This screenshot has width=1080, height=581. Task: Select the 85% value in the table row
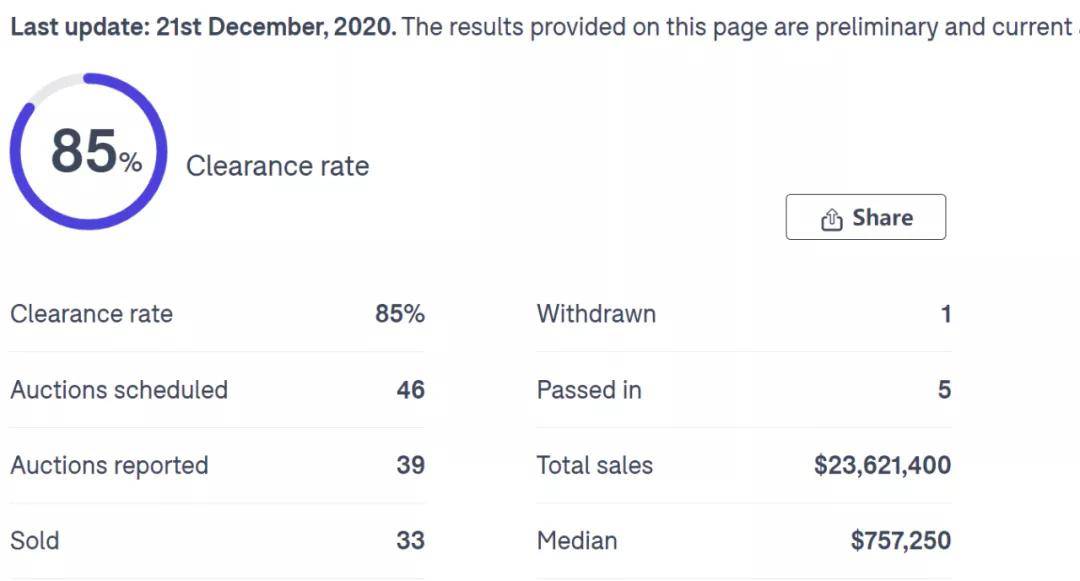tap(400, 314)
